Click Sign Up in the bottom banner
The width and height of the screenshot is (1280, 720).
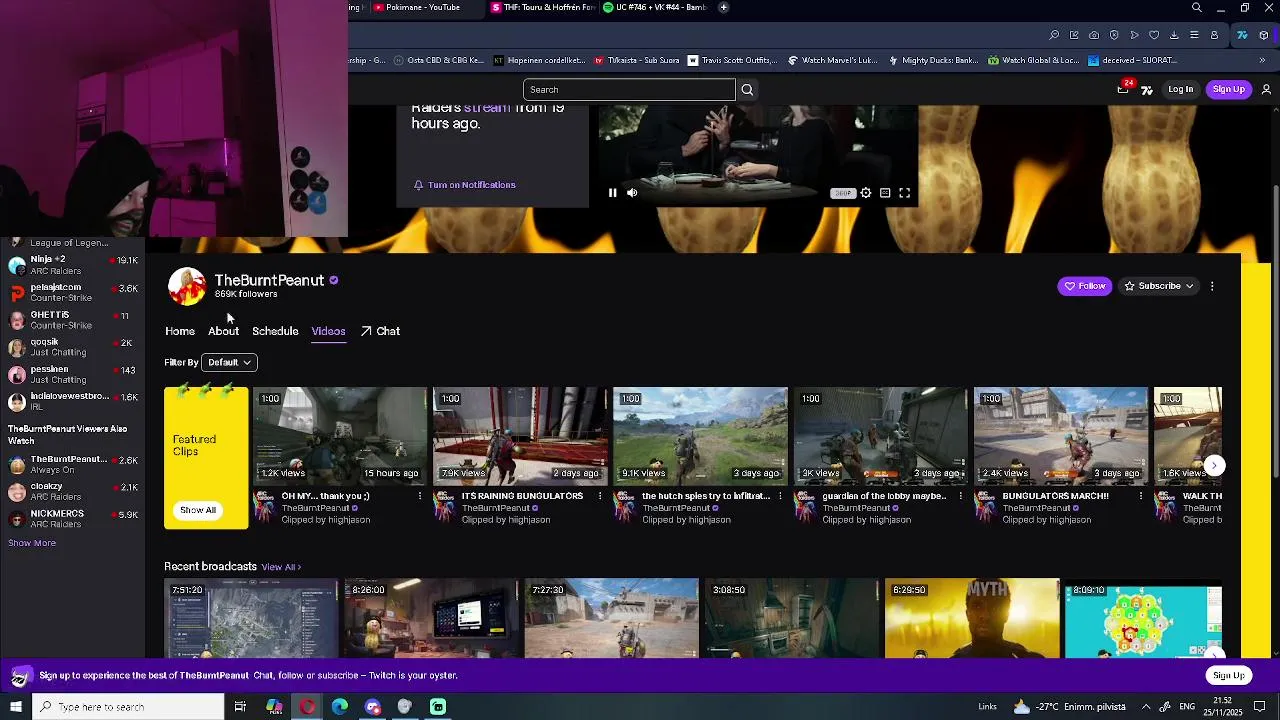tap(1229, 676)
